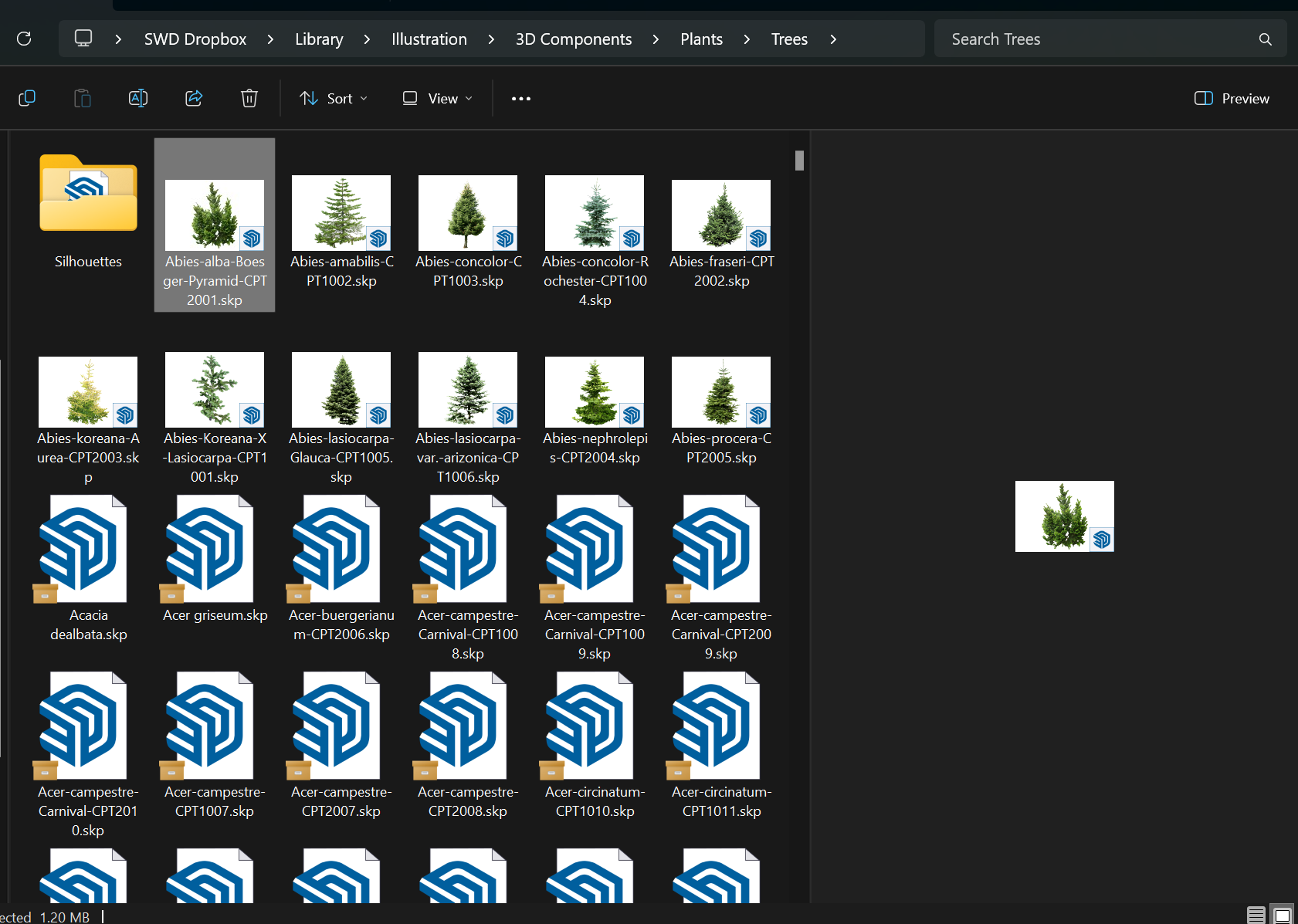The height and width of the screenshot is (924, 1298).
Task: Expand the chevron after Library
Action: 367,39
